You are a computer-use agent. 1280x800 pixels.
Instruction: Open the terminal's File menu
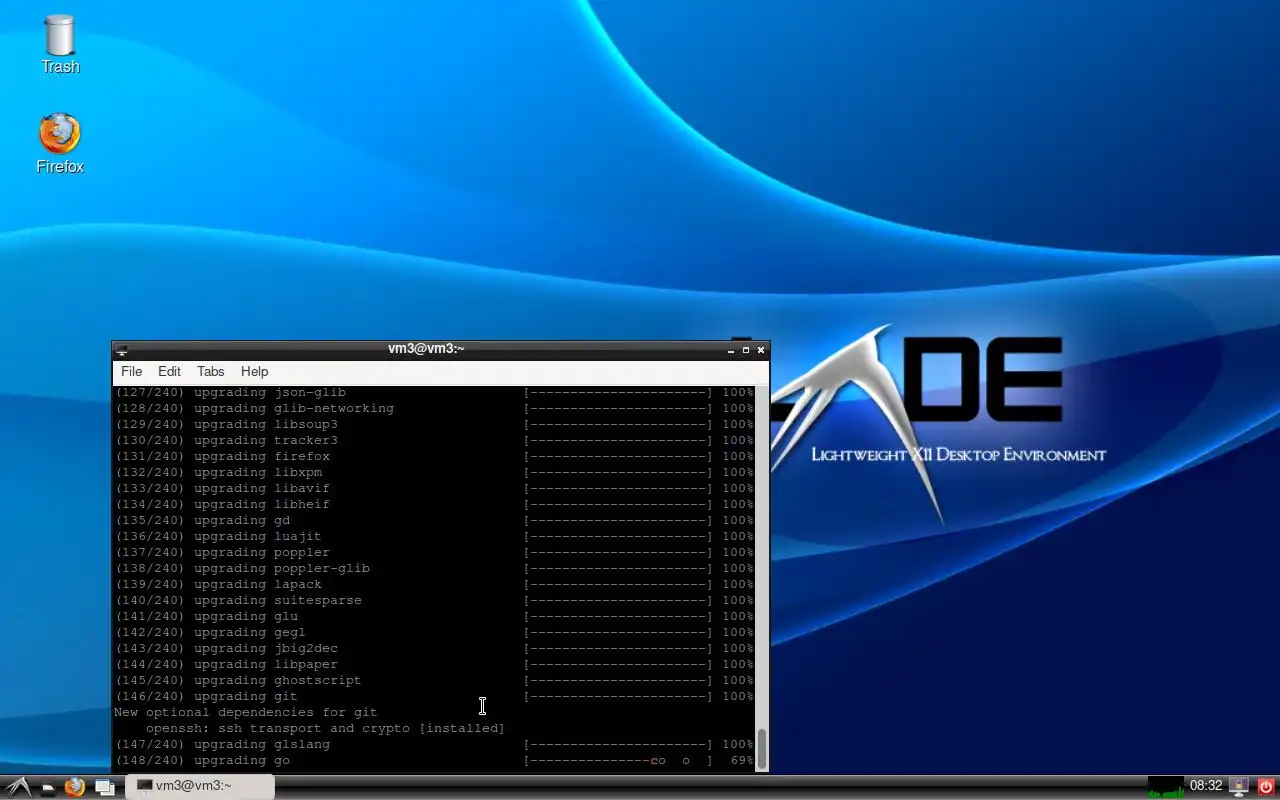(132, 371)
